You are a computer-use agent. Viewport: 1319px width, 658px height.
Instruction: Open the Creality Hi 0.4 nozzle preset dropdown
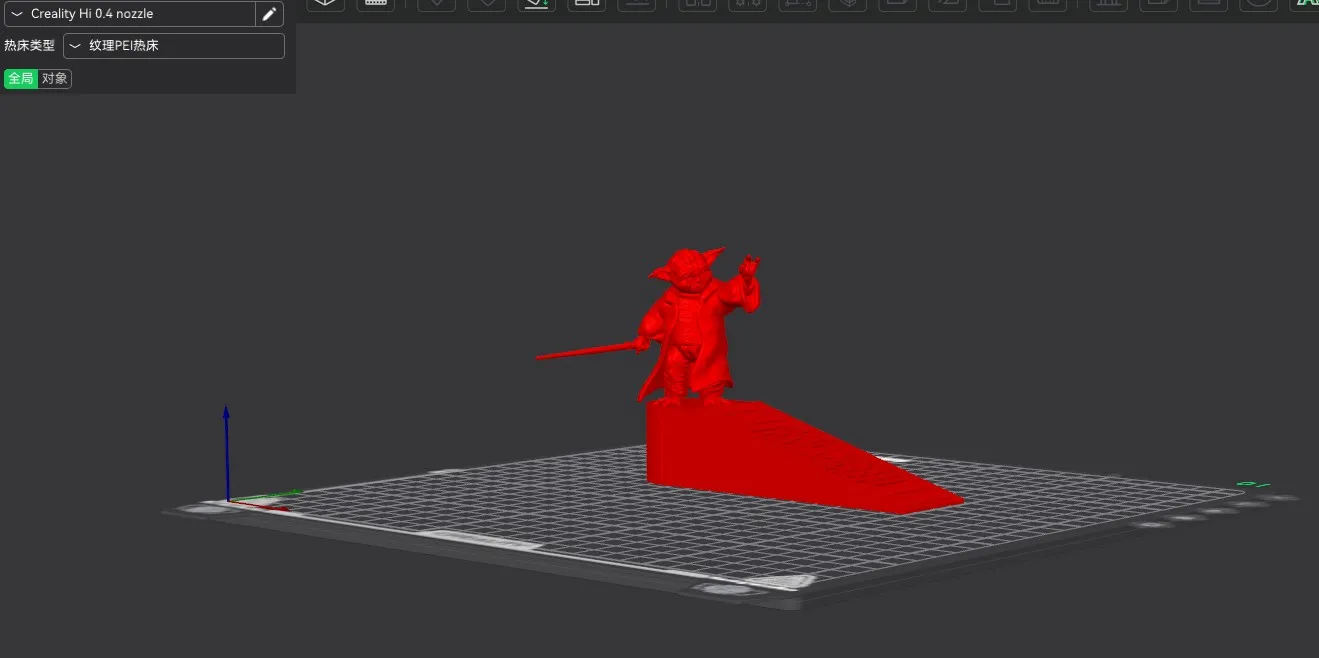[x=130, y=14]
